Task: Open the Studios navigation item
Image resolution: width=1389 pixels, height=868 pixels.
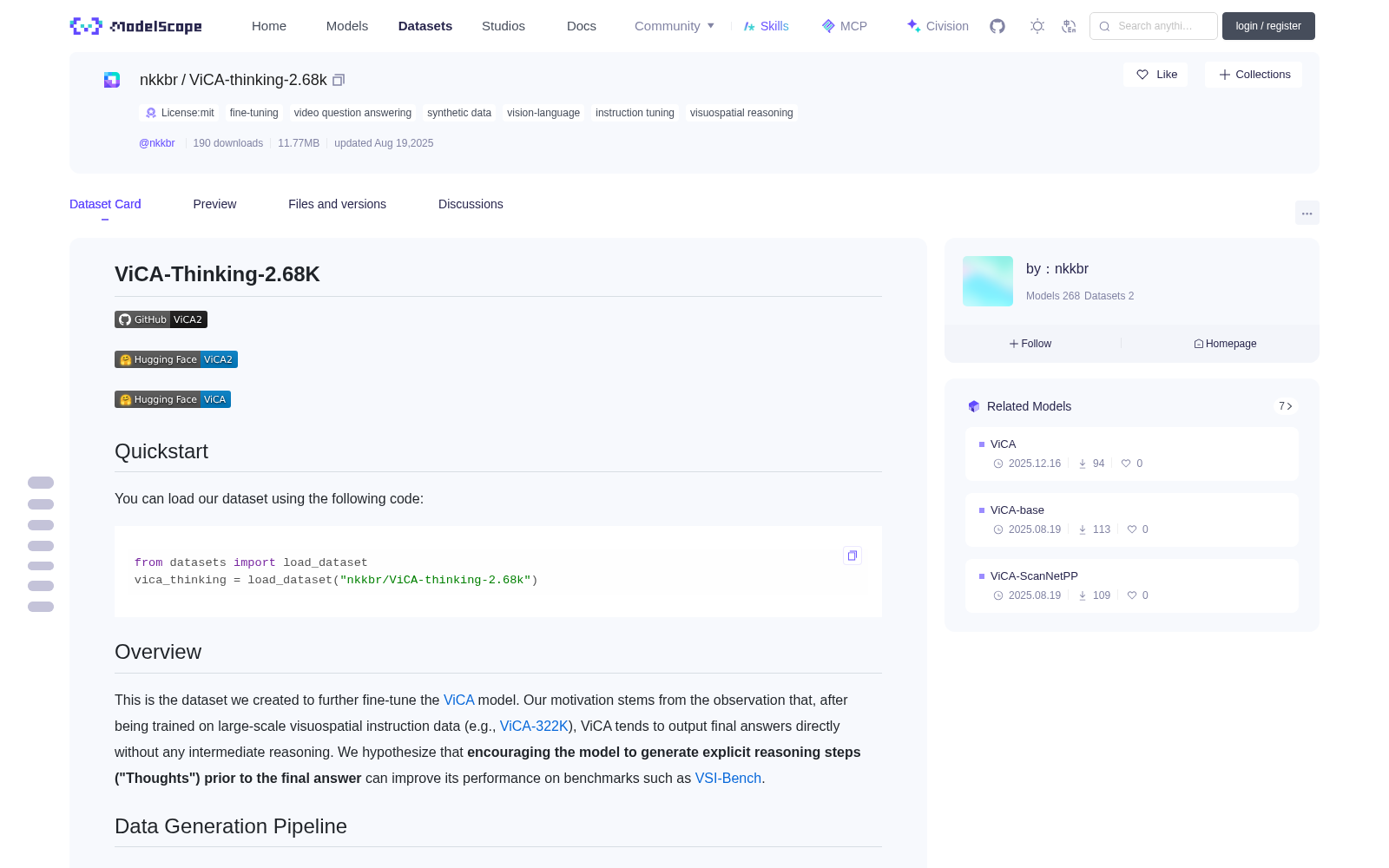Action: tap(504, 26)
